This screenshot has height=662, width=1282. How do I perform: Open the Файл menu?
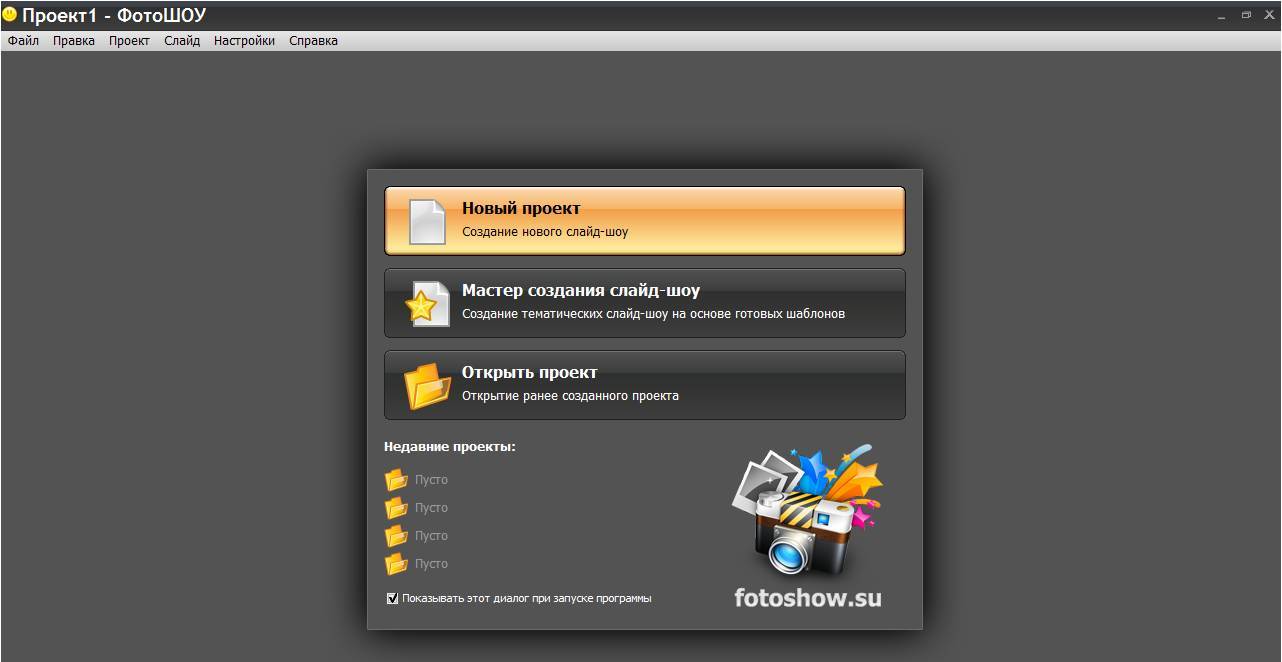pos(23,41)
